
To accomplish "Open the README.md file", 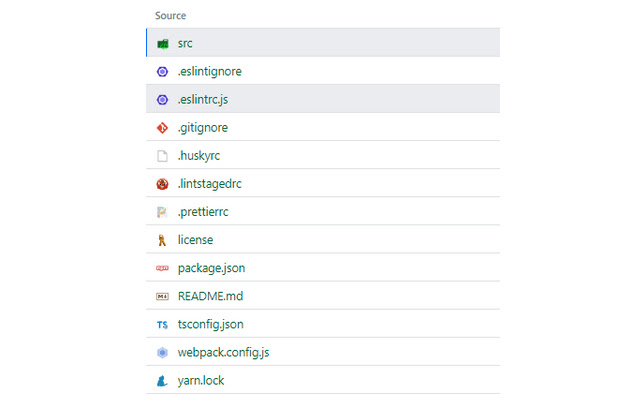I will [210, 296].
